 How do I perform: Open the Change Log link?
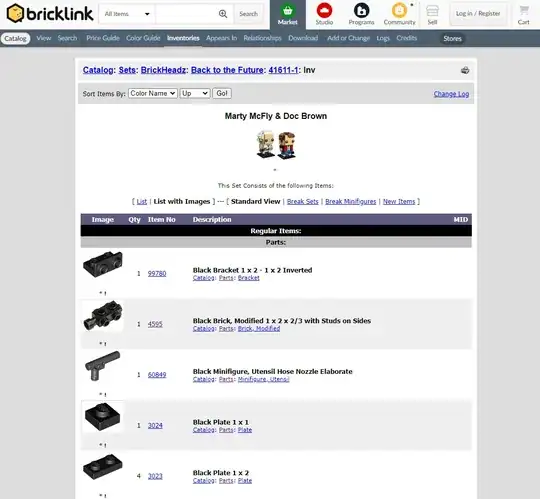point(451,94)
